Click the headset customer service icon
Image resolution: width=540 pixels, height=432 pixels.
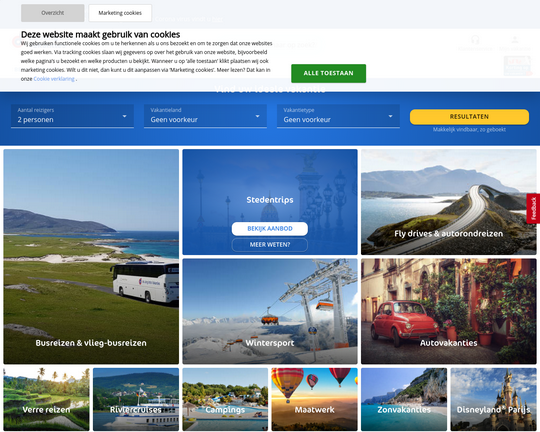coord(475,40)
